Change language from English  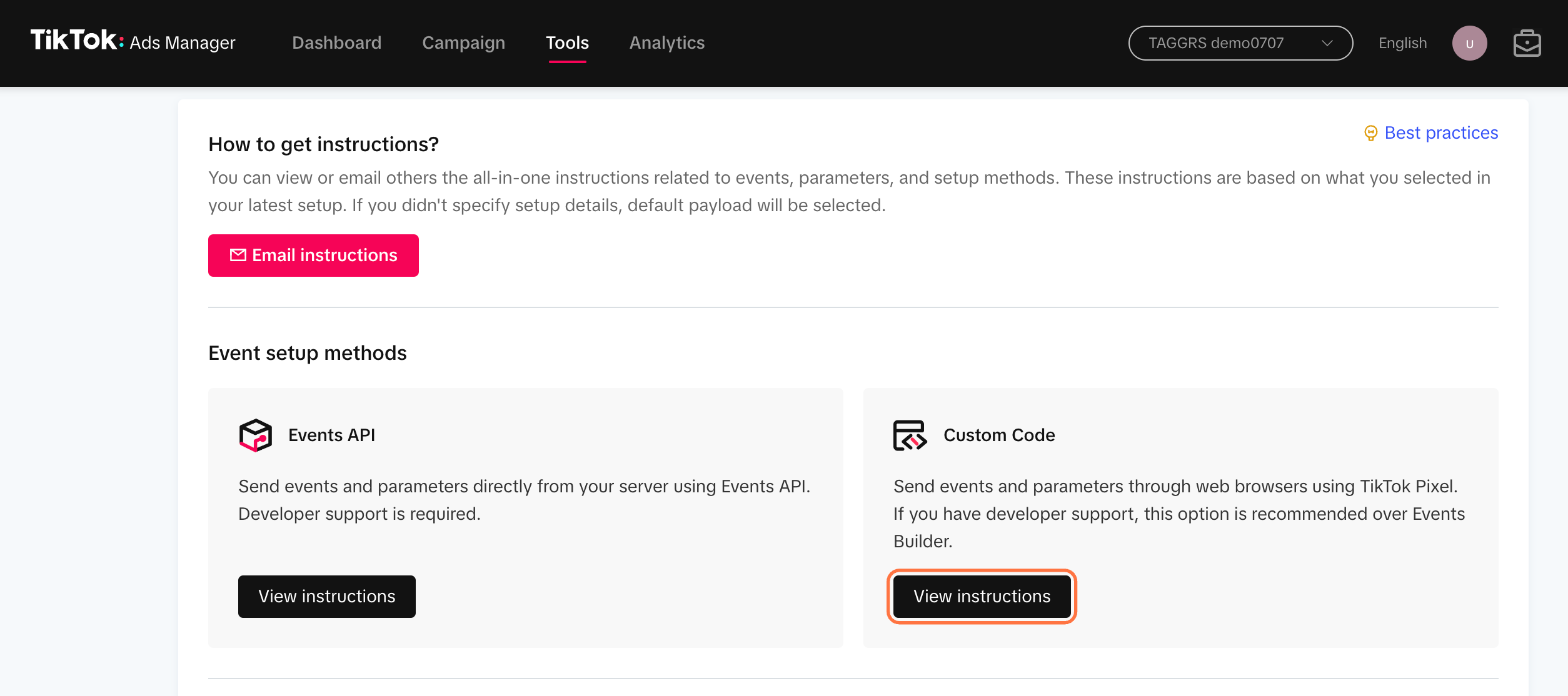(1402, 43)
